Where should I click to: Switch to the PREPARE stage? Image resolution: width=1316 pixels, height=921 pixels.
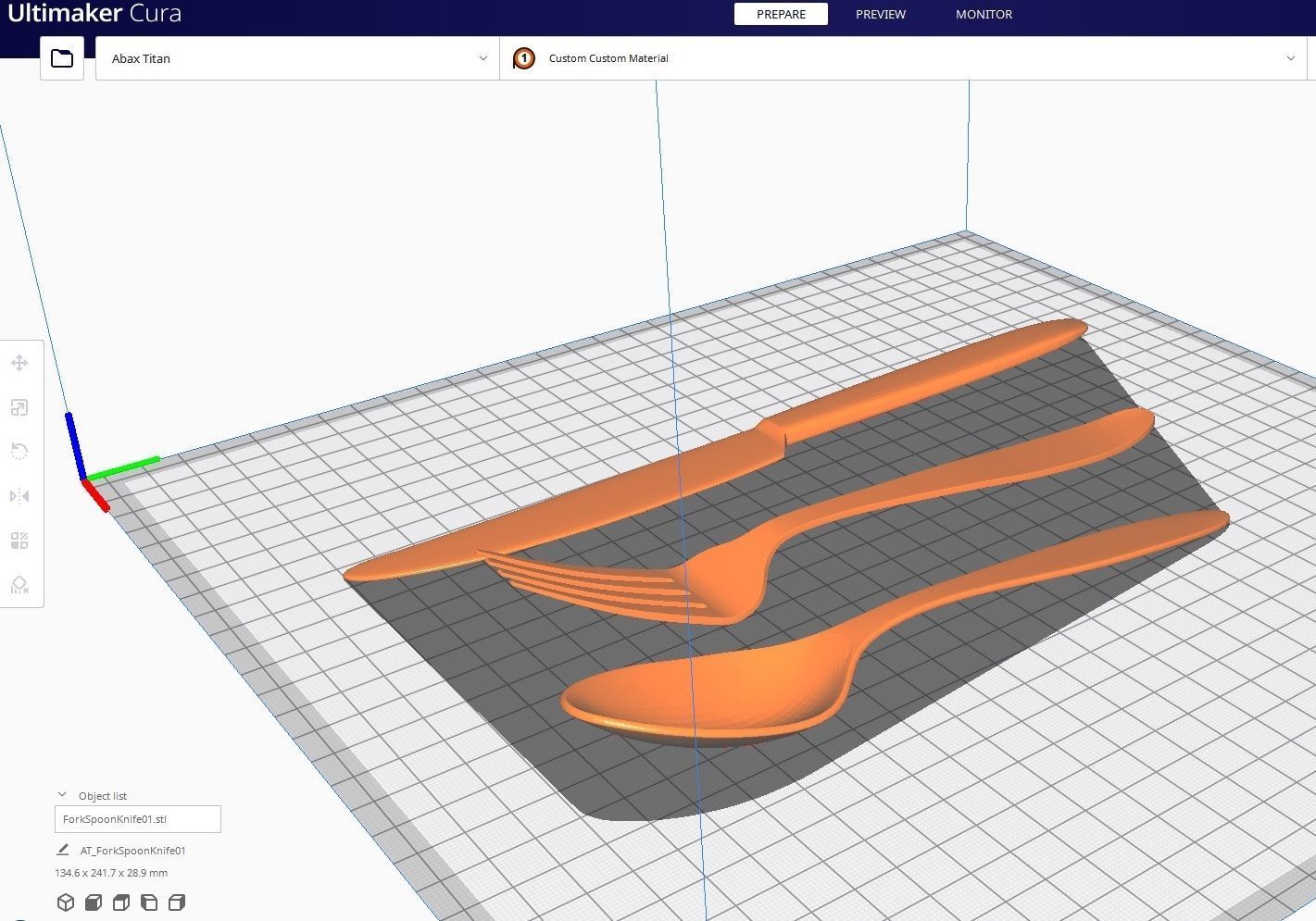point(781,14)
